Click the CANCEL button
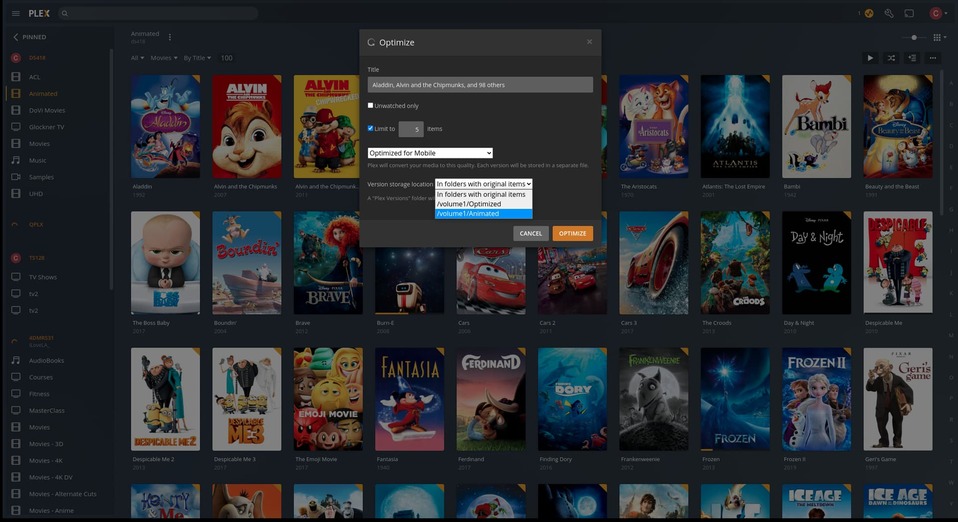 click(x=530, y=233)
